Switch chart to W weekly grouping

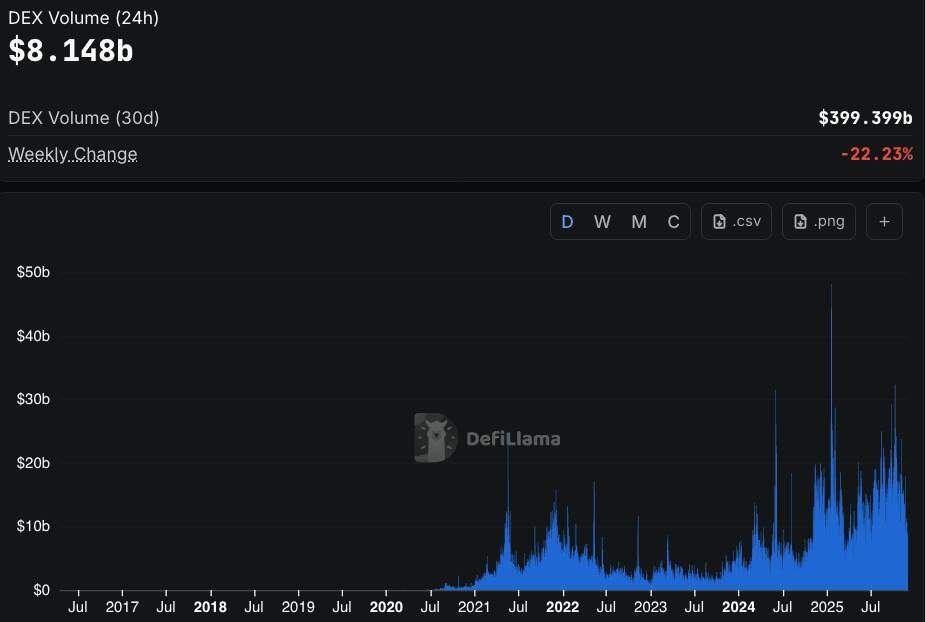(x=602, y=222)
